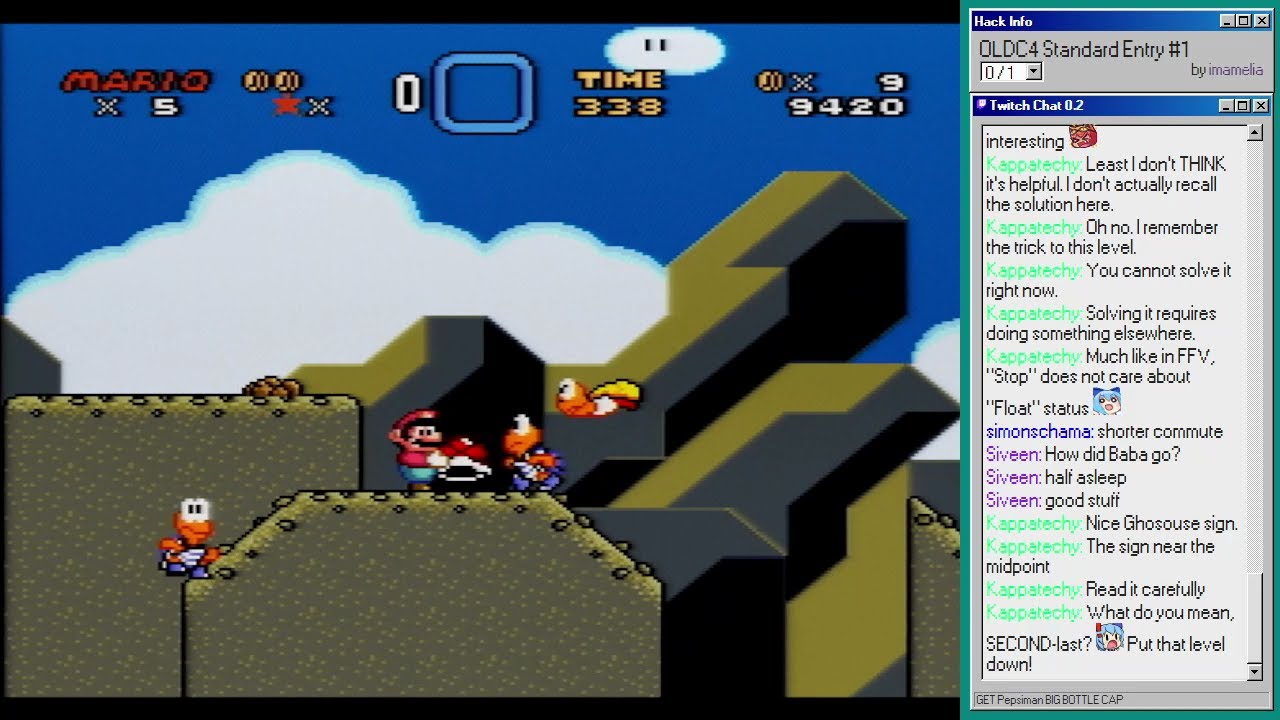
Task: Click the Hack Info title bar
Action: tap(1120, 21)
